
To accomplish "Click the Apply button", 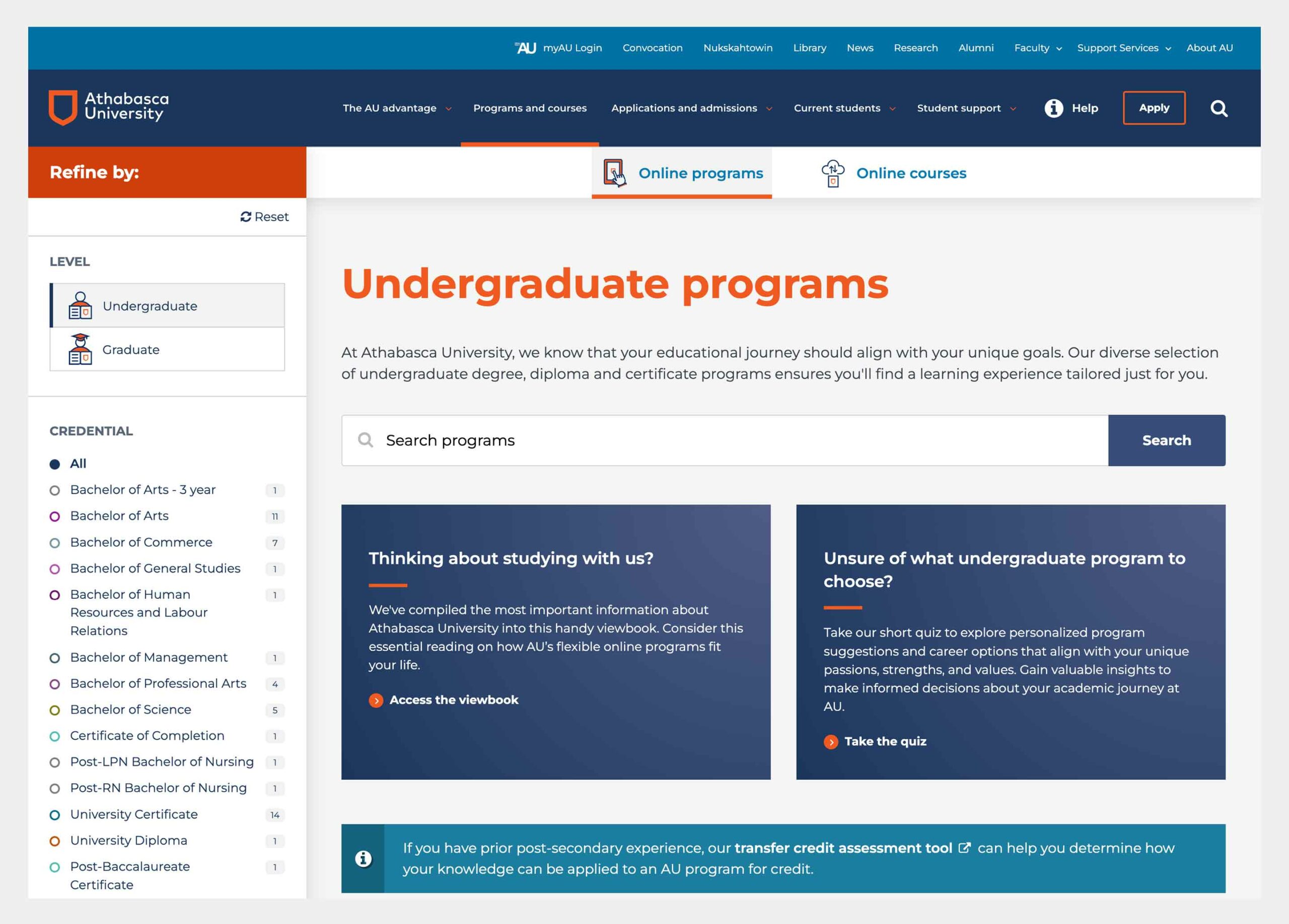I will click(x=1154, y=108).
